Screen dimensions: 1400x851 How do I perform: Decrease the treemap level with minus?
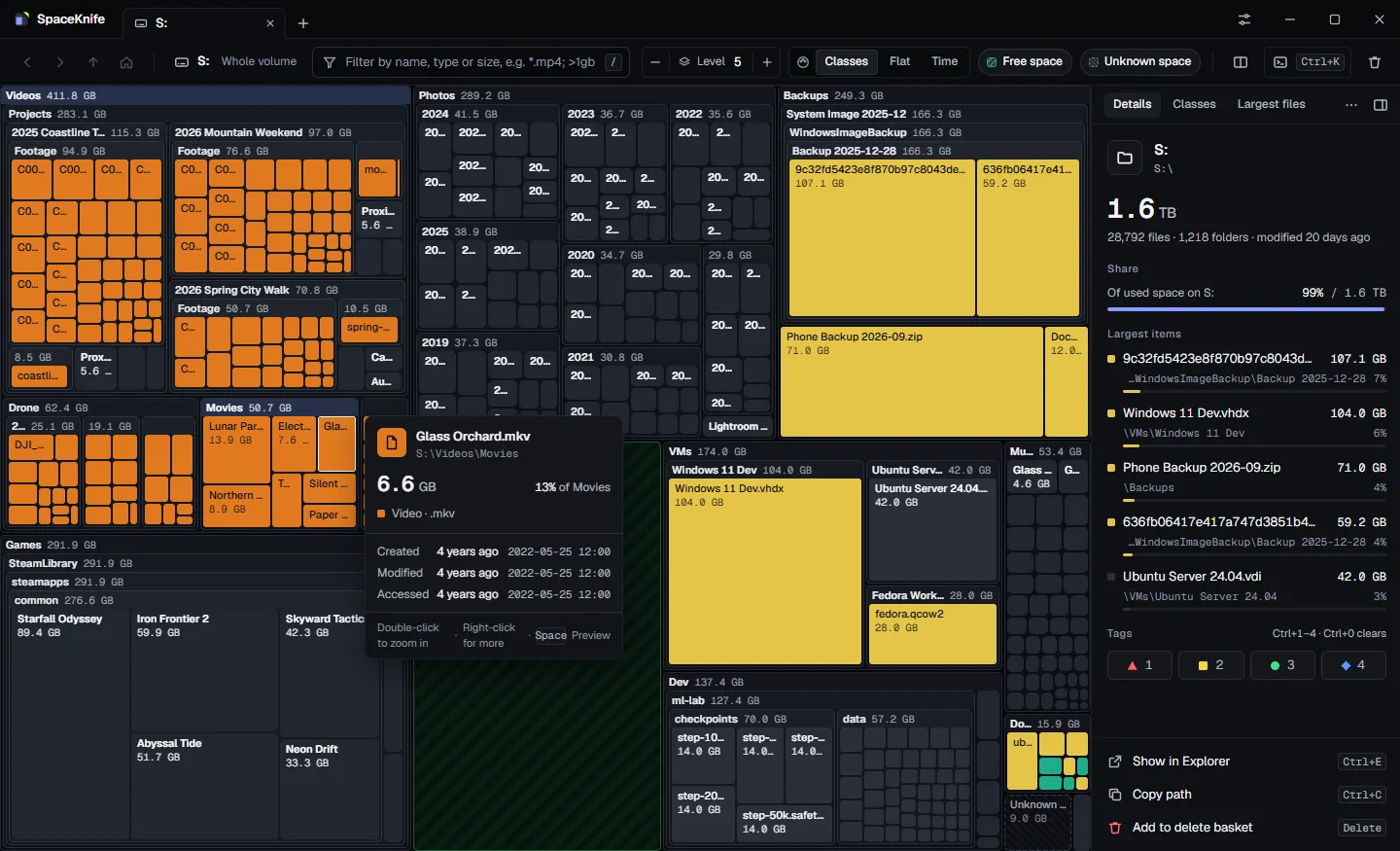tap(655, 62)
